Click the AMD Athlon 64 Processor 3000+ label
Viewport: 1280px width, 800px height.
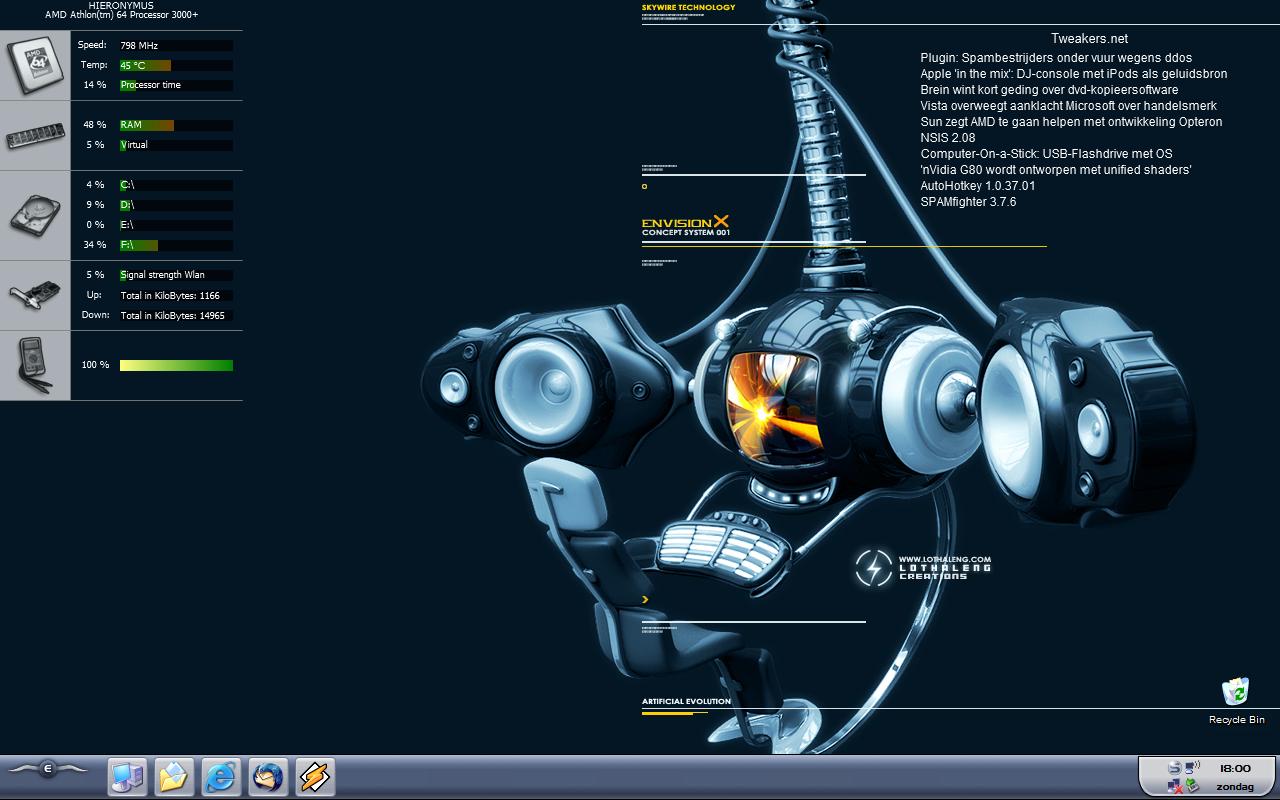coord(121,15)
